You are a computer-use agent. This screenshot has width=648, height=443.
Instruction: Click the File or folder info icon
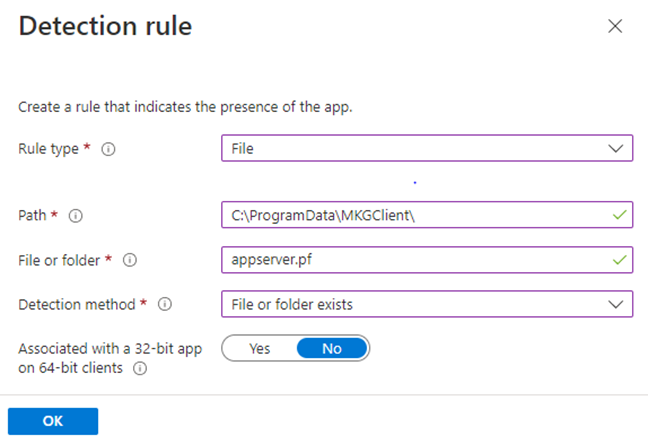[x=129, y=260]
